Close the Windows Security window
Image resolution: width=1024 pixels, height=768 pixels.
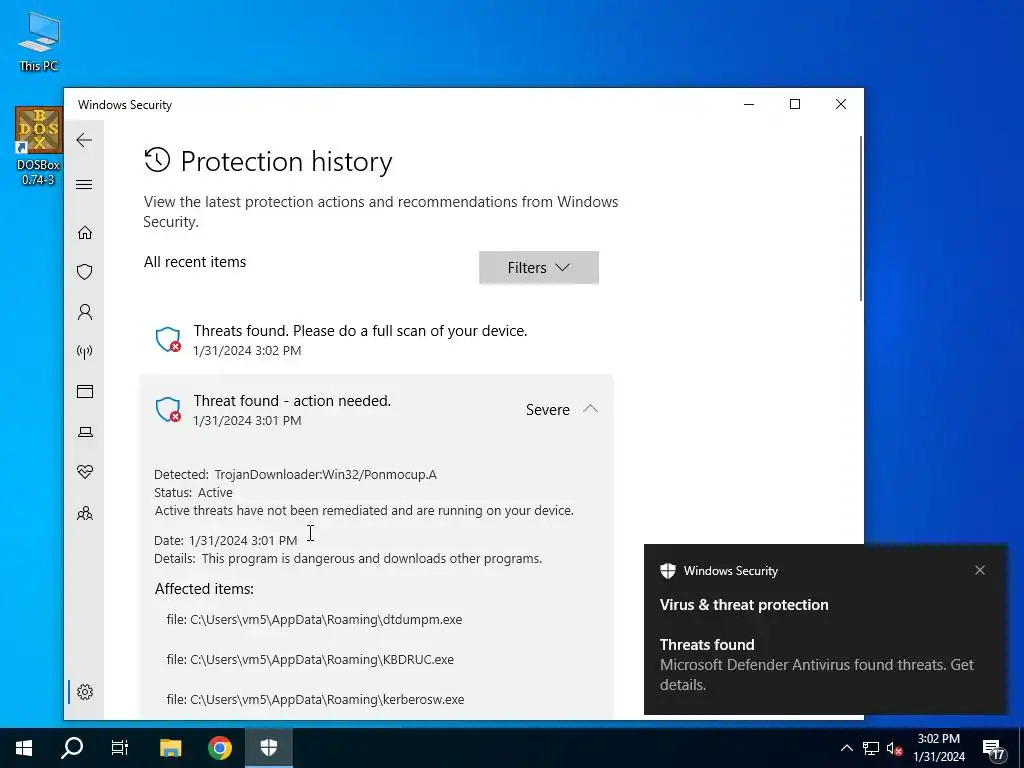click(841, 104)
